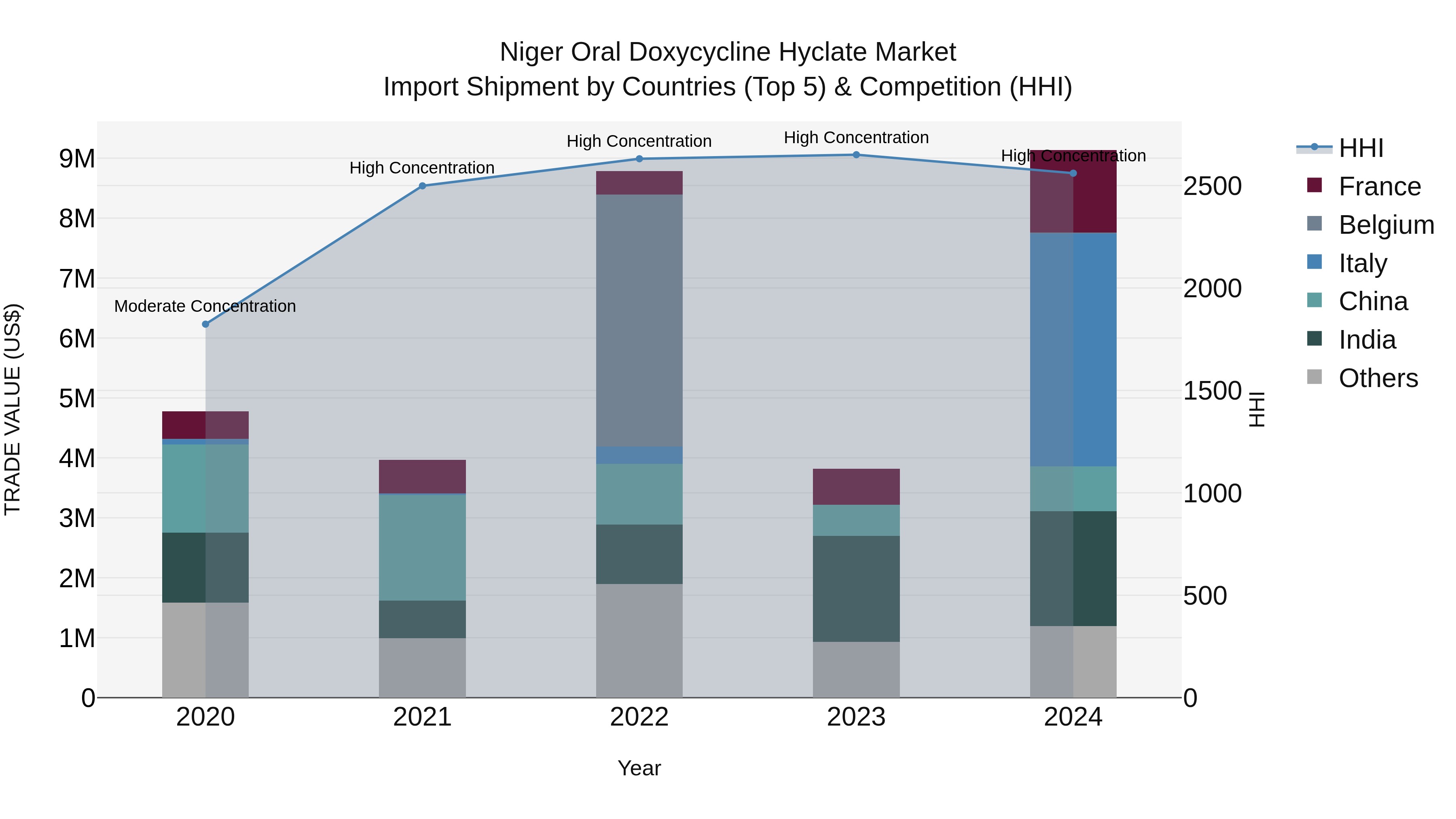Screen dimensions: 1456x819
Task: Click the Italy segment of the 2024 bar
Action: click(1073, 349)
